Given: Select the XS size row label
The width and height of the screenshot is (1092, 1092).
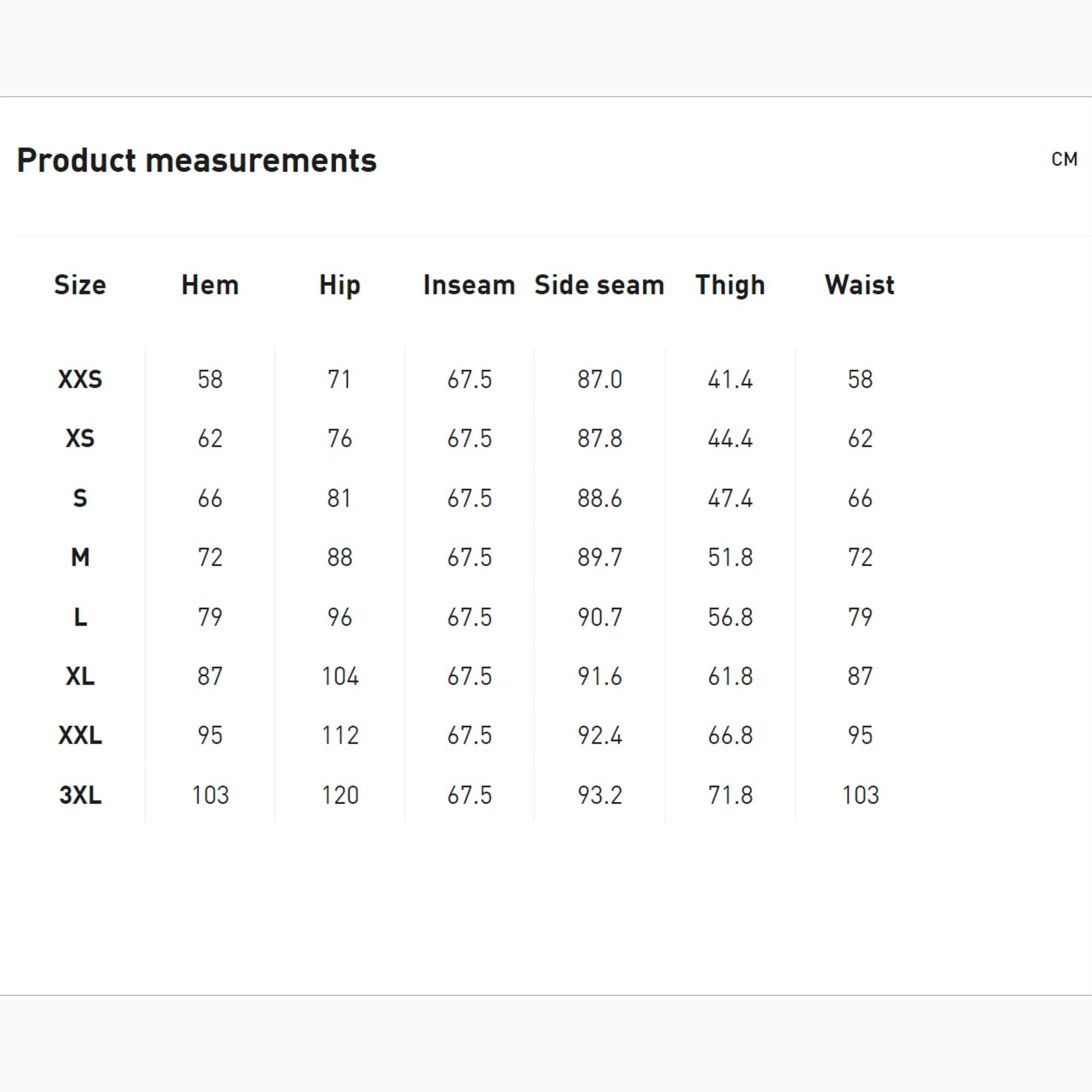Looking at the screenshot, I should [x=80, y=438].
